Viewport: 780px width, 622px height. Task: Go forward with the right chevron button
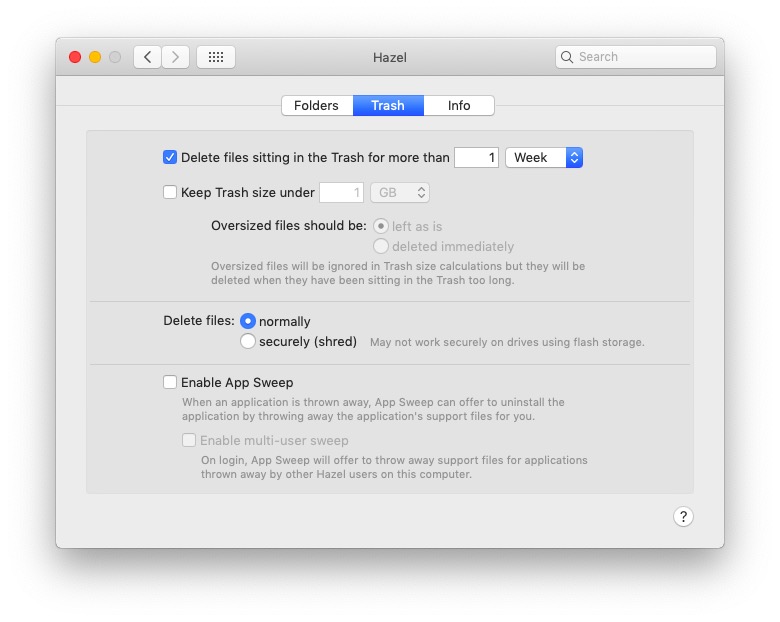[x=176, y=57]
